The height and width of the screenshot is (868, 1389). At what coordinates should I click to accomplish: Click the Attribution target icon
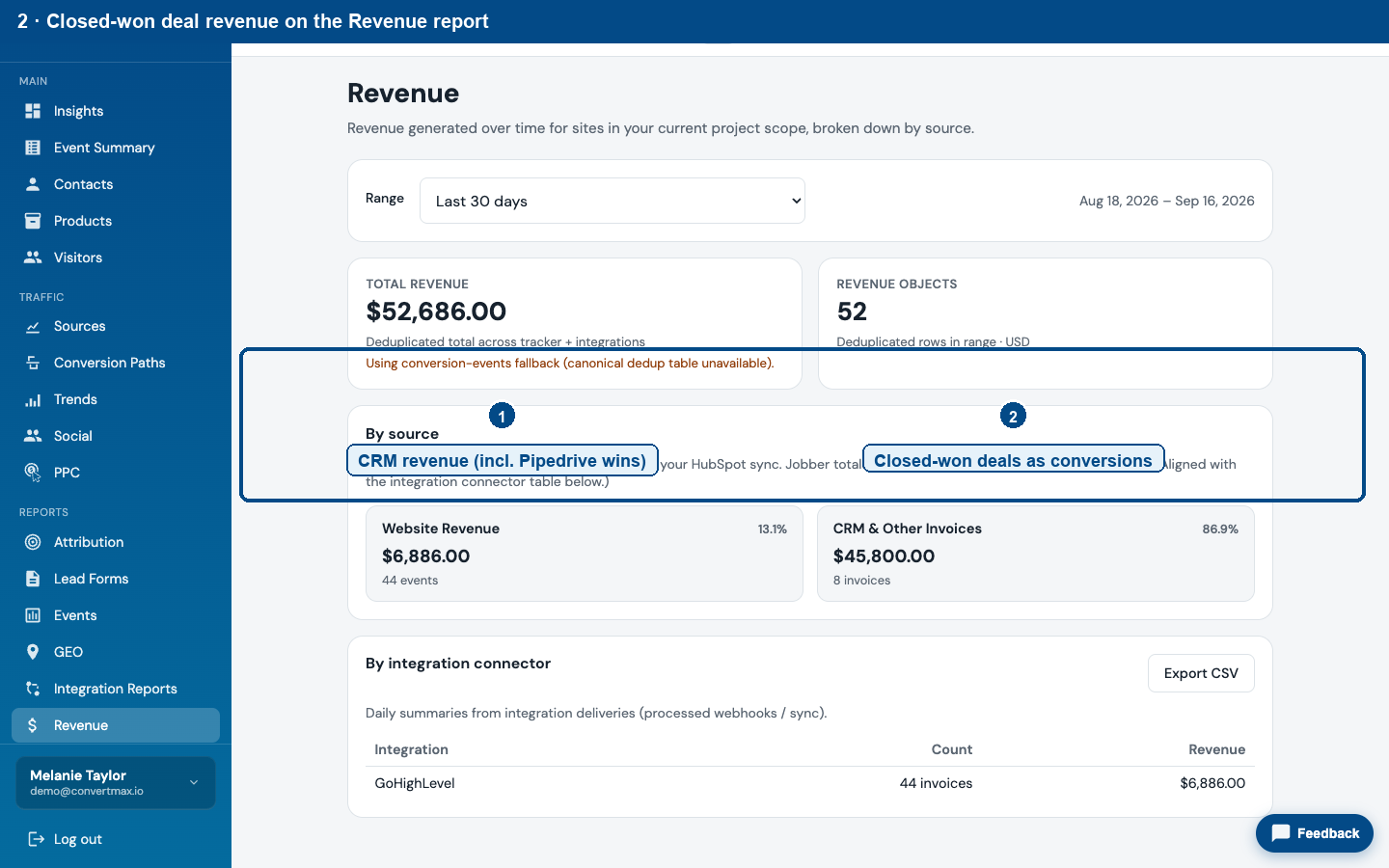pos(33,542)
